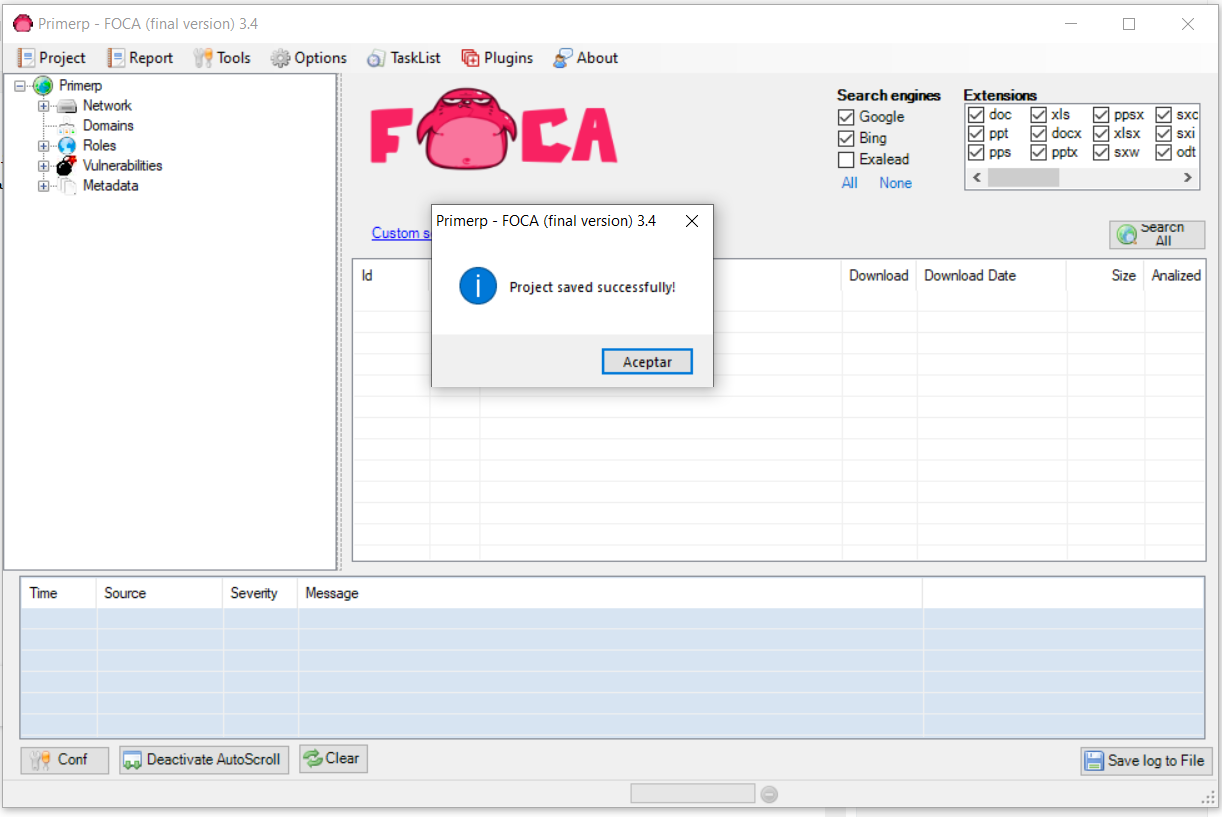
Task: Click the FOCA app icon in title bar
Action: pos(22,23)
